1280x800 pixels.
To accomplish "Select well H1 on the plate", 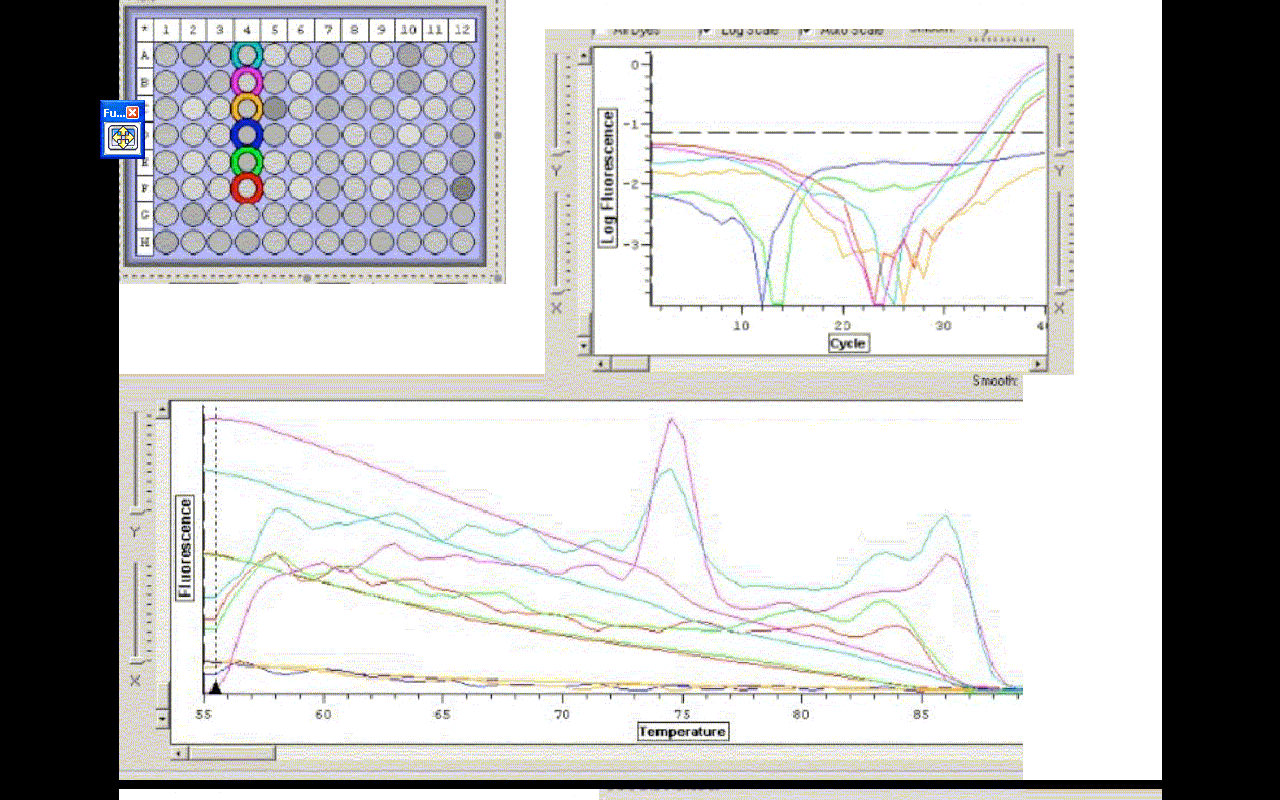I will coord(166,241).
